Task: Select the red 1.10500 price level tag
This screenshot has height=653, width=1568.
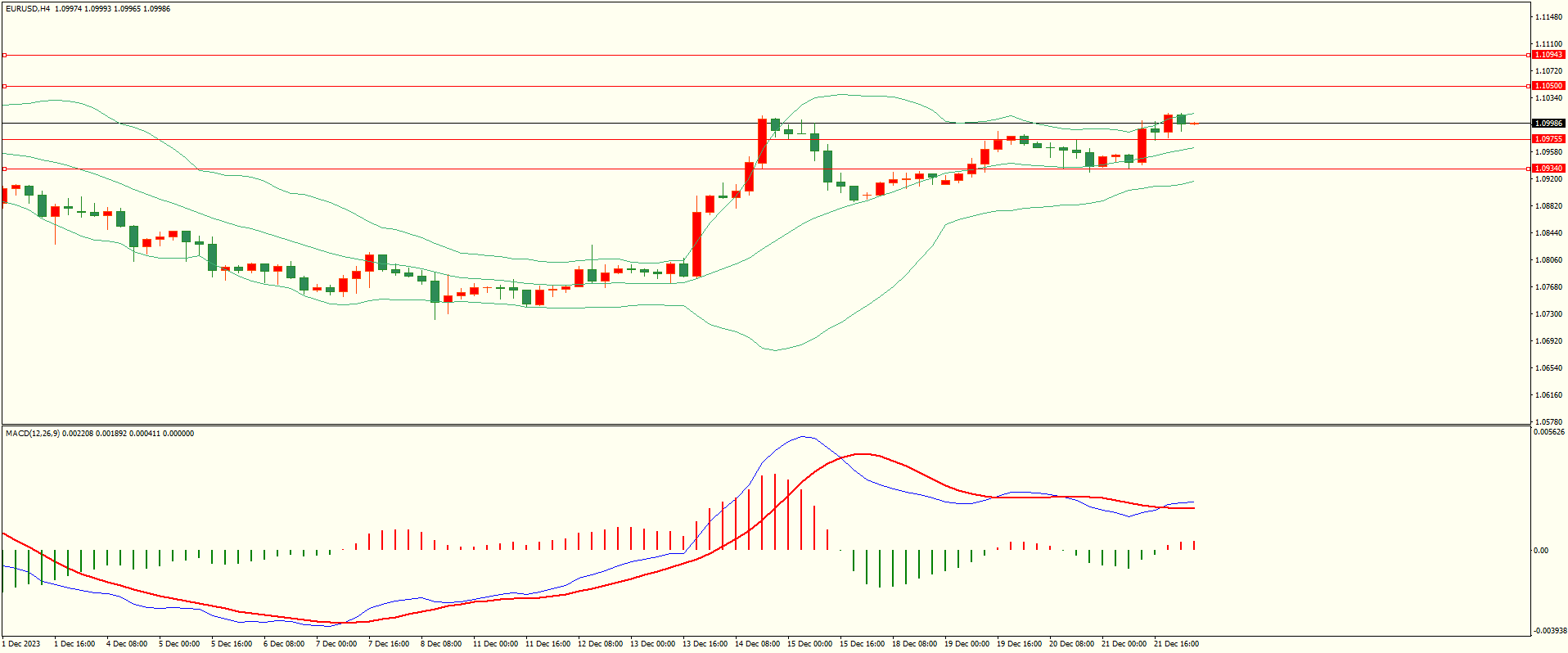Action: (1548, 86)
